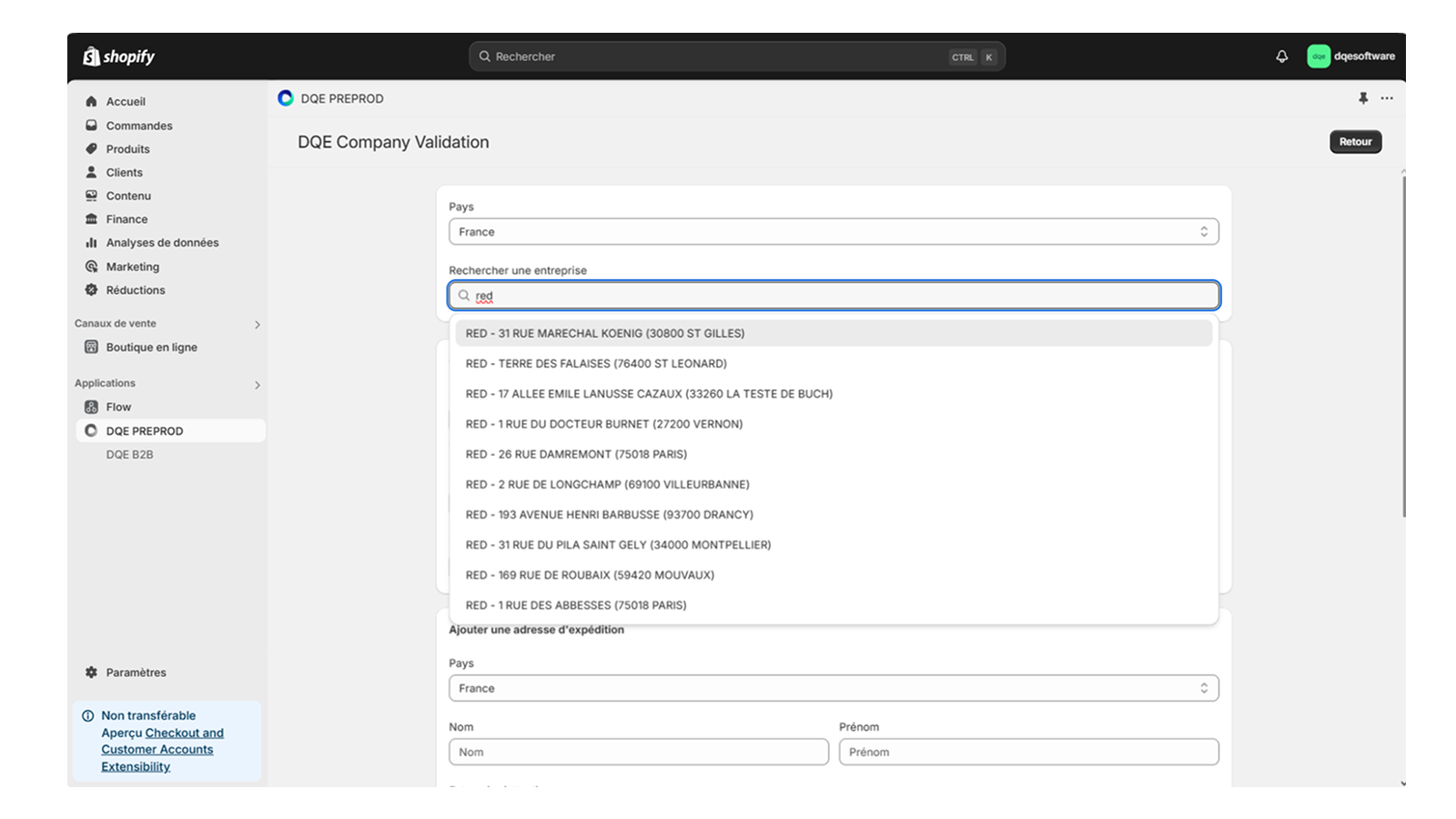
Task: Click the Shopify logo
Action: tap(119, 56)
